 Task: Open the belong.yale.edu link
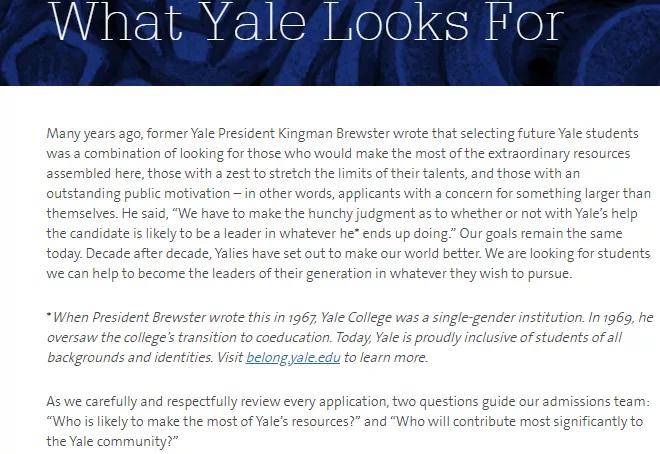(x=293, y=357)
